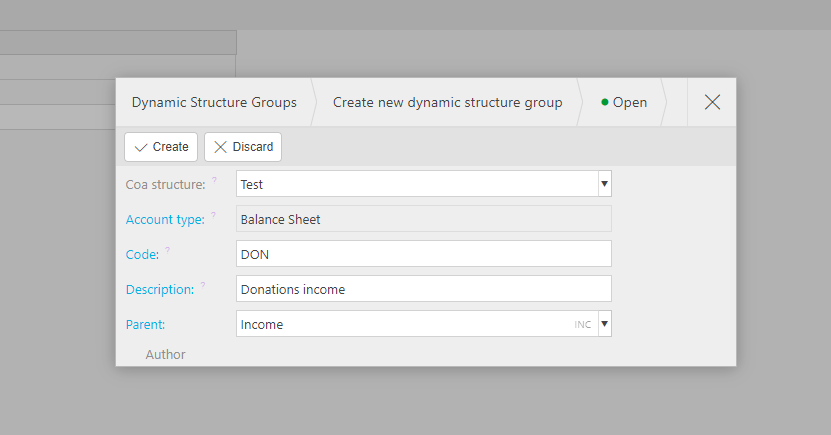Click the help icon next to Account type
Viewport: 831px width, 435px height.
[213, 215]
